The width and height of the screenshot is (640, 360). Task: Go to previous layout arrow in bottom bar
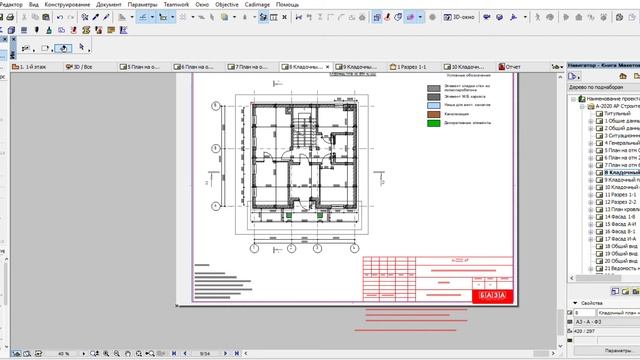pyautogui.click(x=185, y=353)
